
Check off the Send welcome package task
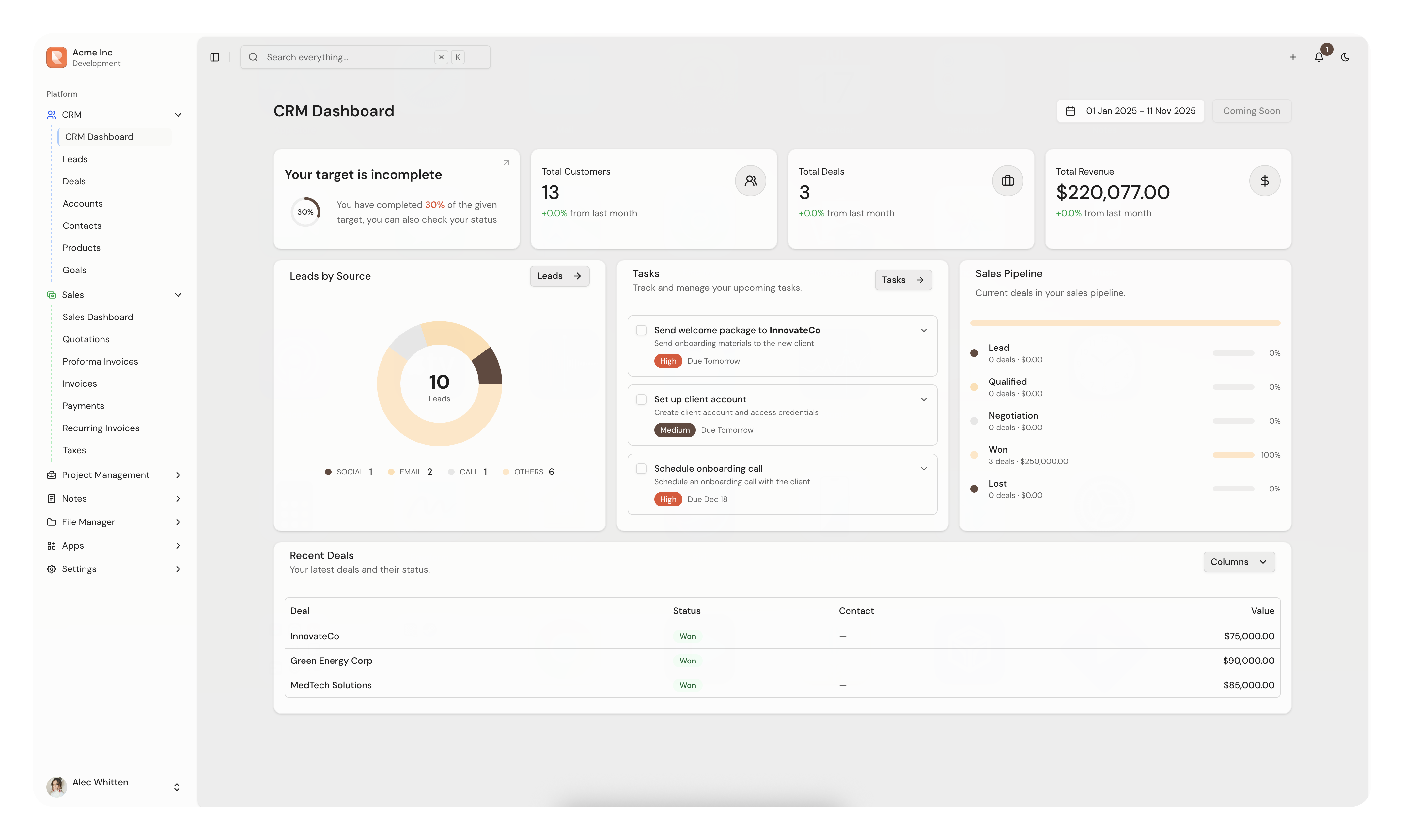pos(642,329)
